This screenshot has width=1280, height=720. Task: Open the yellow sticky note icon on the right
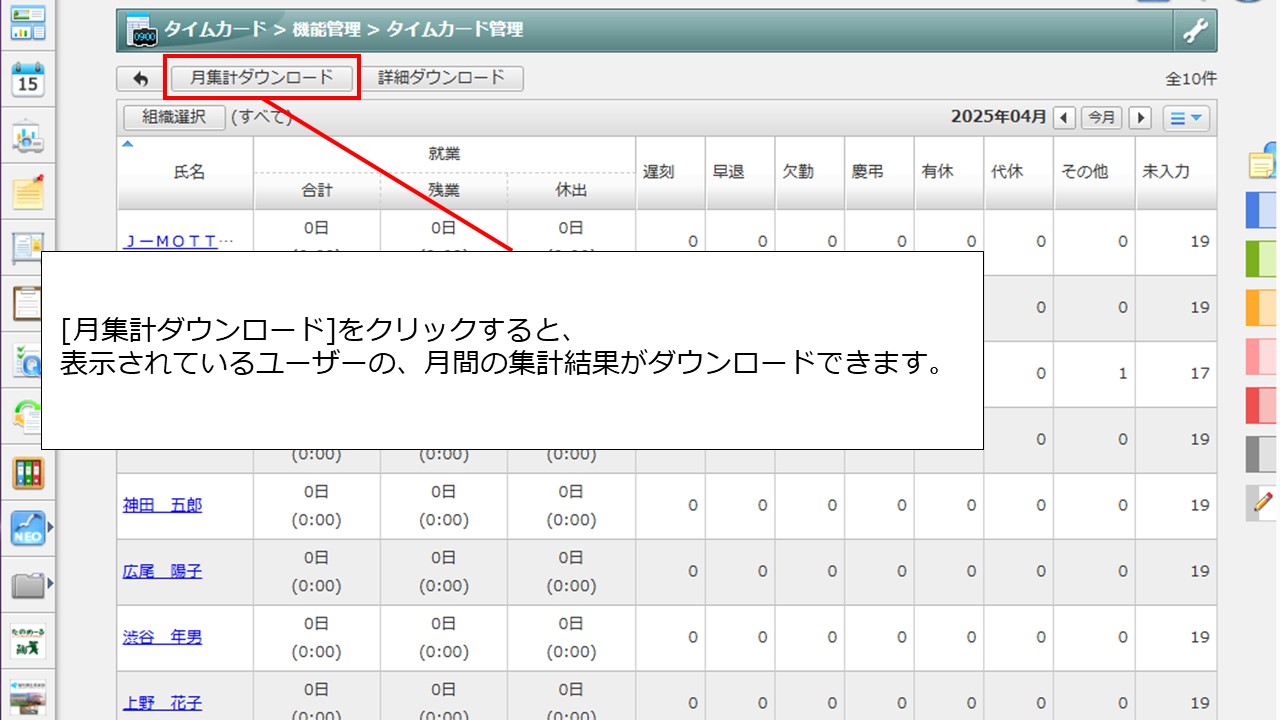(1264, 164)
